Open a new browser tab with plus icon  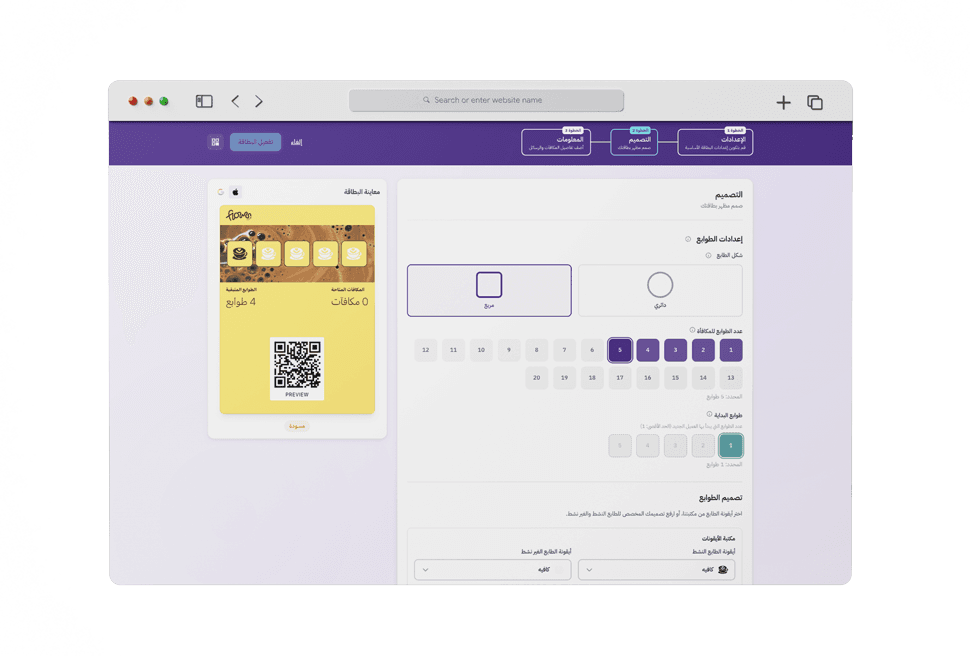783,102
